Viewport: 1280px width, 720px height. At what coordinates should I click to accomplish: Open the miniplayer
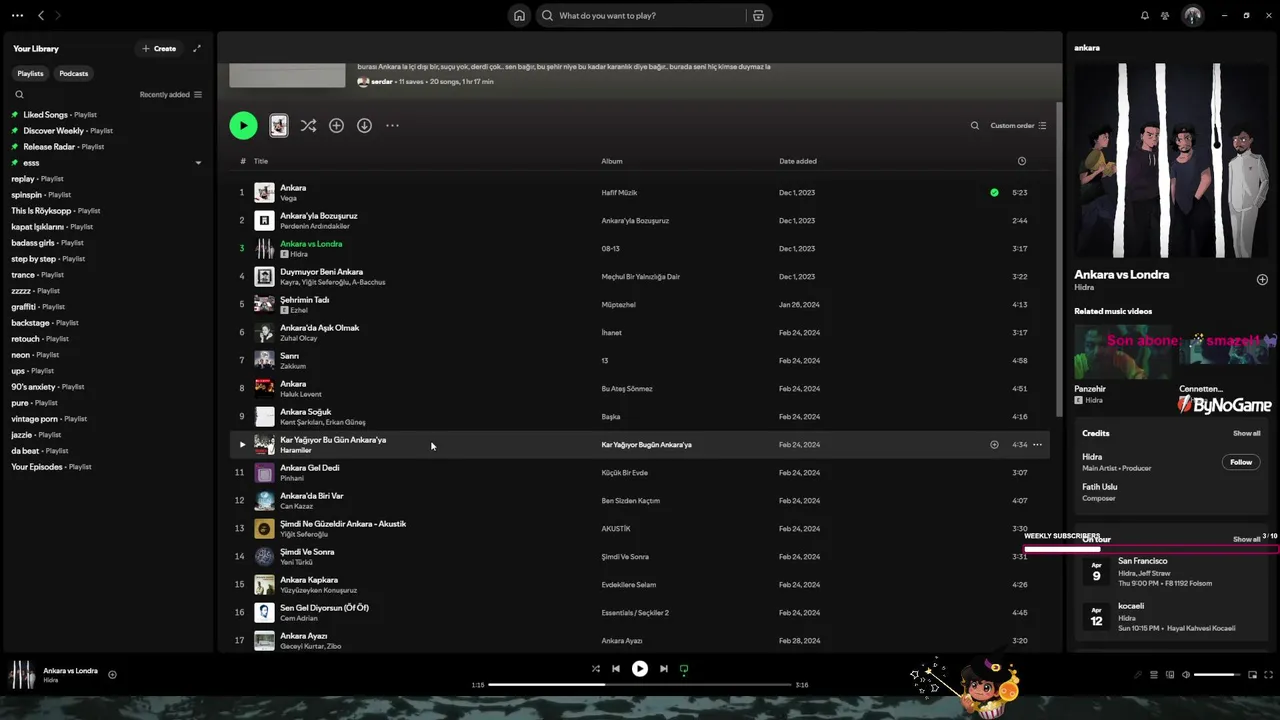[x=1252, y=675]
